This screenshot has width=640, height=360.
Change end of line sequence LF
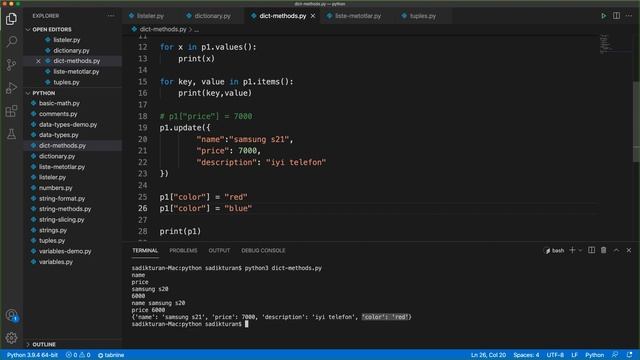(x=574, y=355)
